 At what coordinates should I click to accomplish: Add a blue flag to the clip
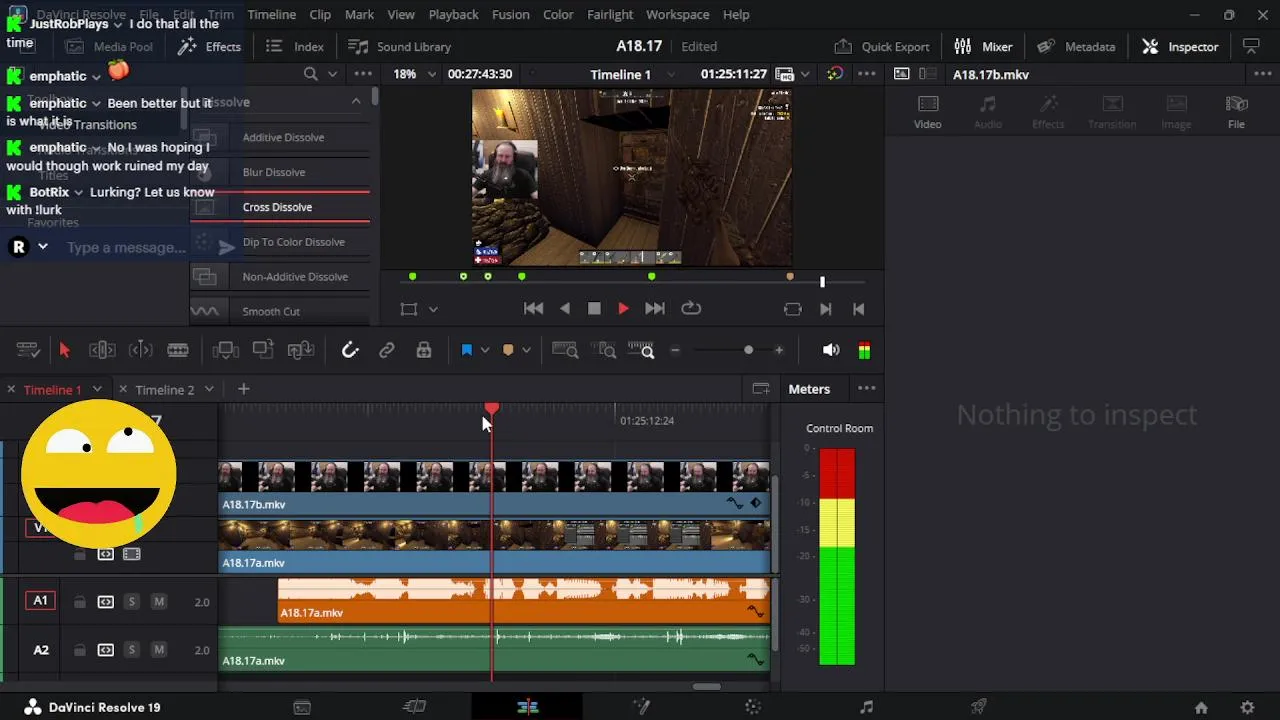(466, 350)
